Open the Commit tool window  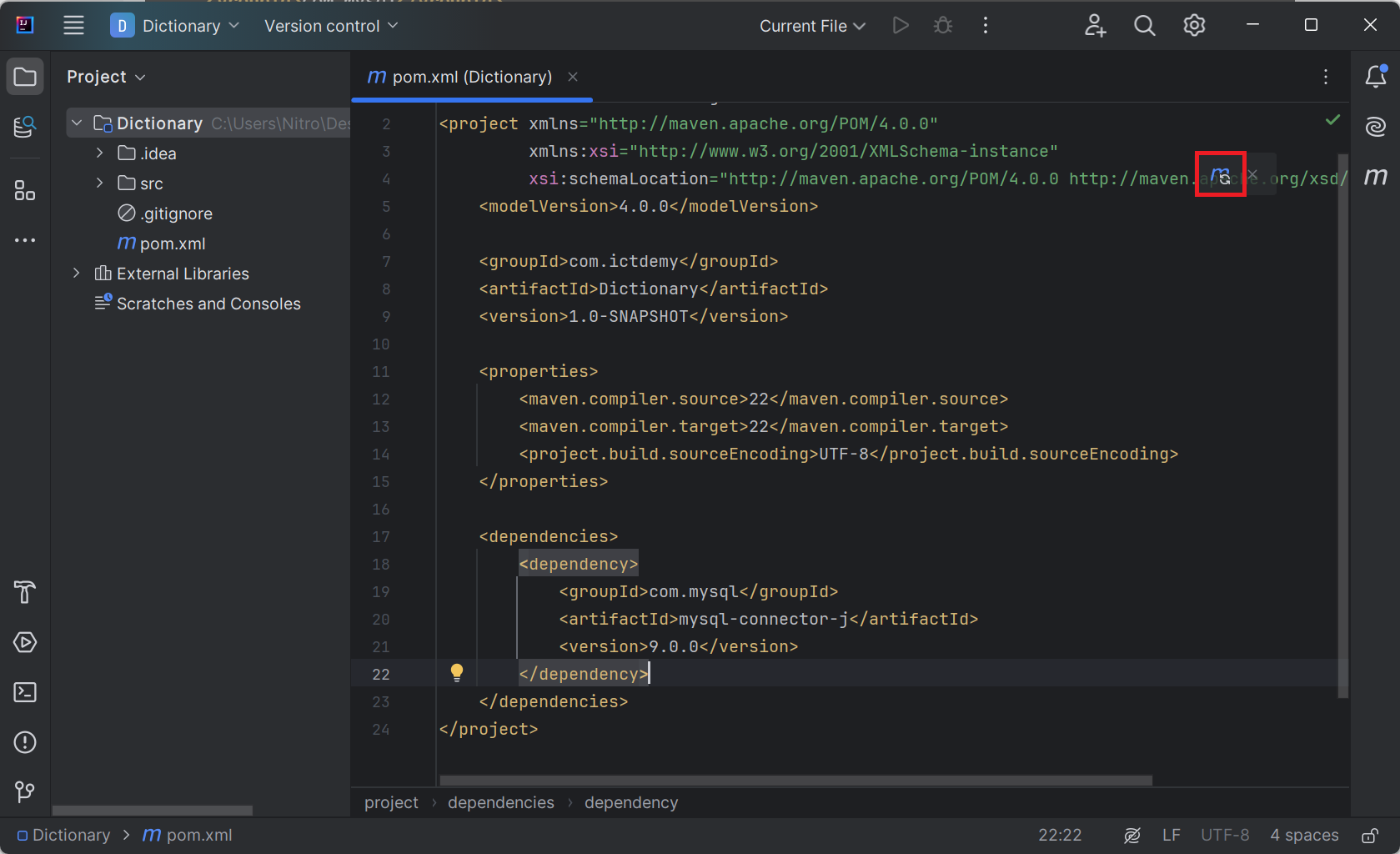coord(25,127)
